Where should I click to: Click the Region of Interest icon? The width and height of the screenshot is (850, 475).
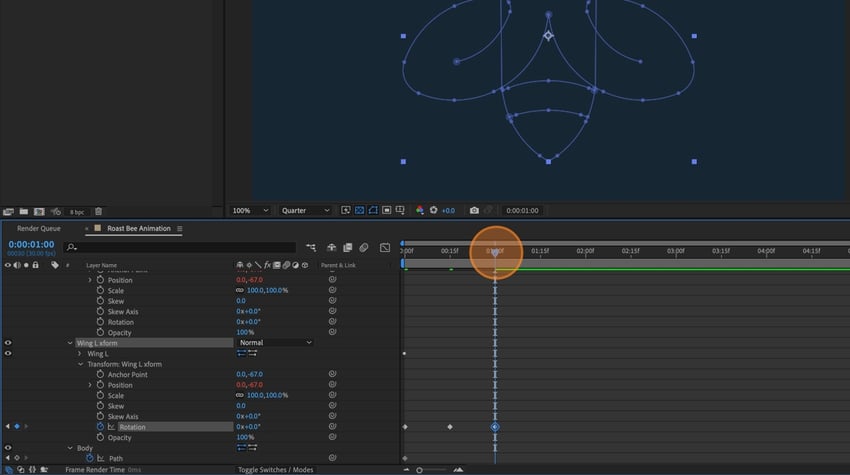coord(387,210)
